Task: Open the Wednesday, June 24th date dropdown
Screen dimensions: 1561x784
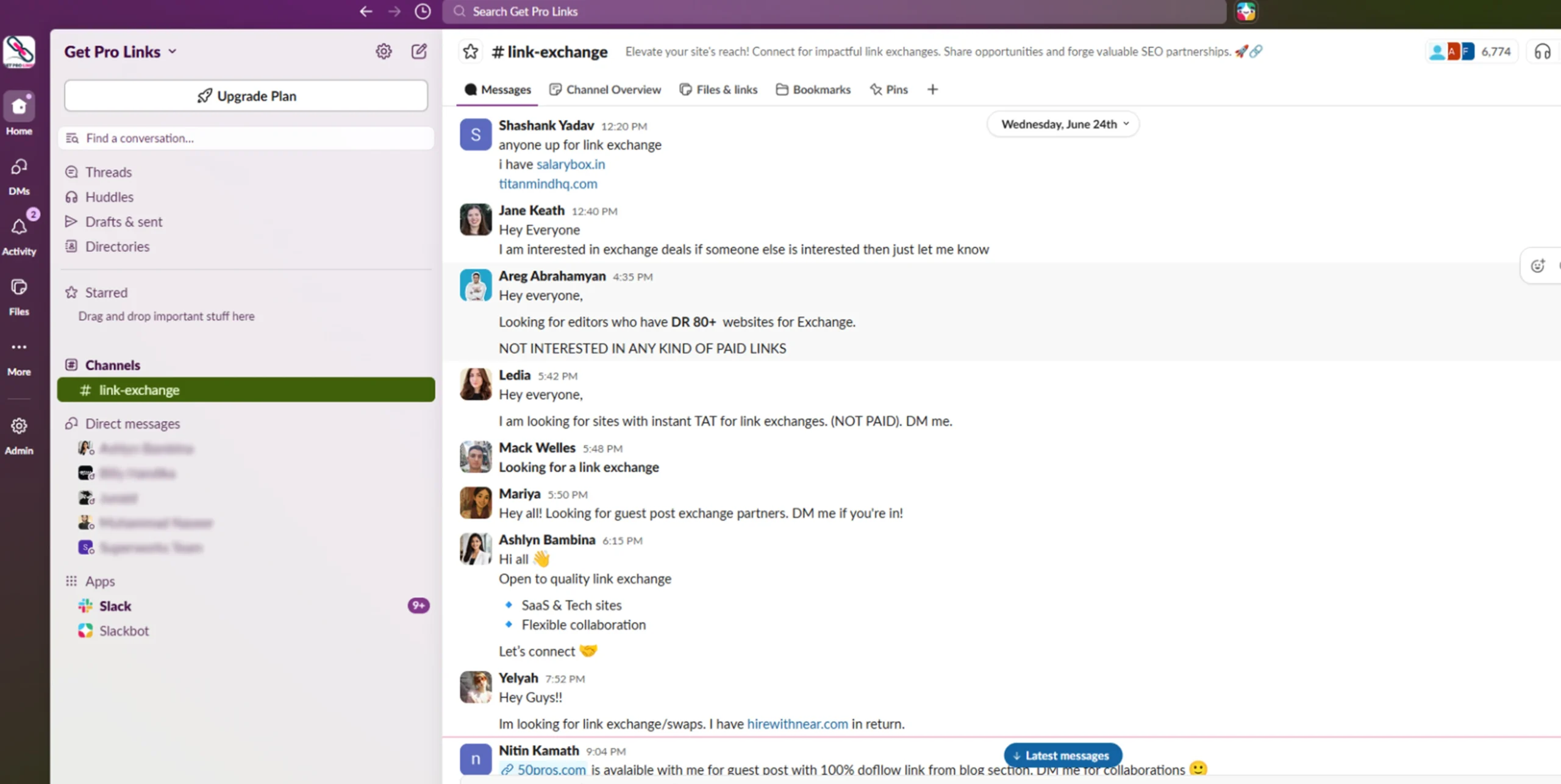Action: pos(1063,124)
